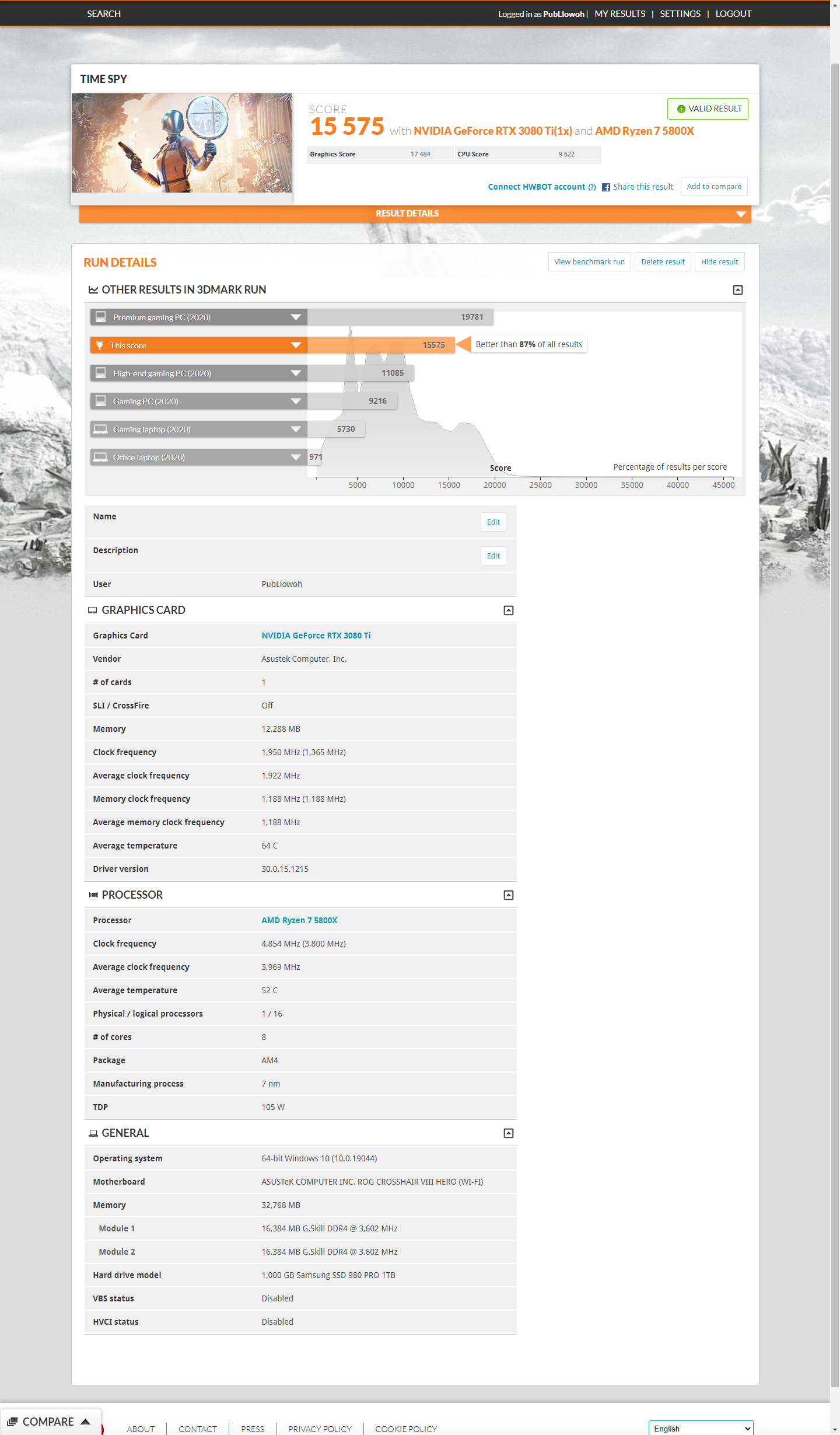Click Add to compare button
The height and width of the screenshot is (1435, 840).
[x=714, y=187]
